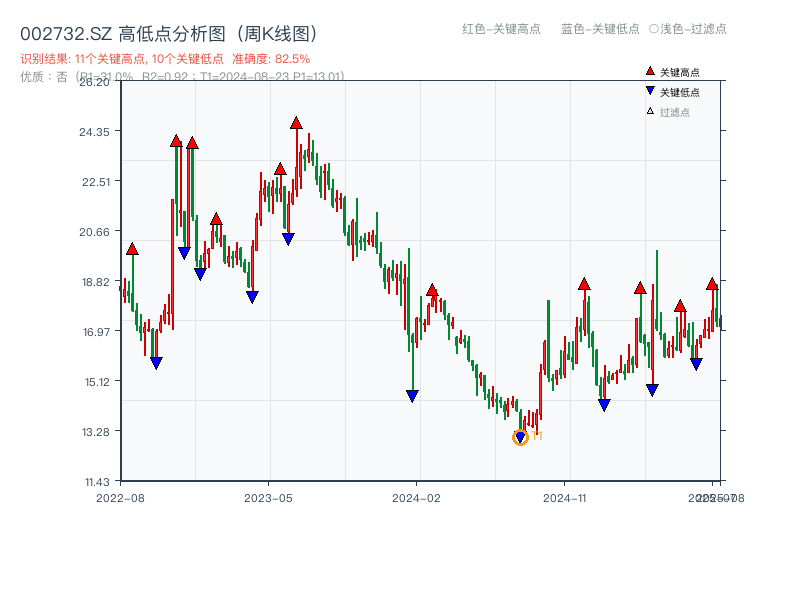Click the blue 关键低点 triangle icon in legend
800x600 pixels.
[650, 92]
